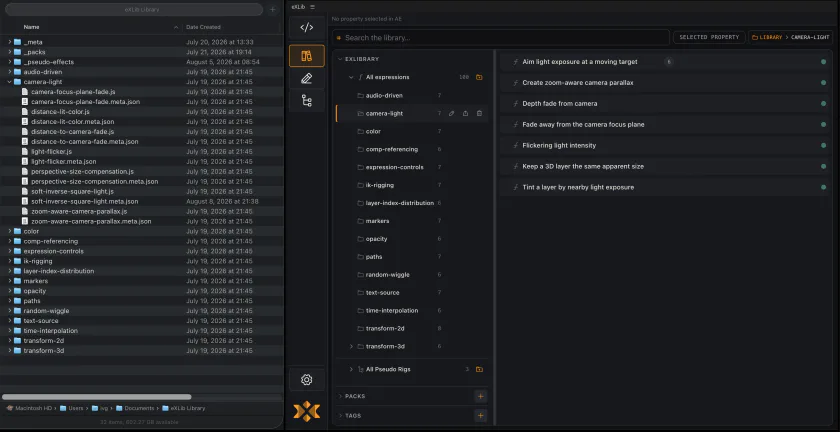
Task: Open the eXLib panel hamburger menu
Action: [x=312, y=7]
